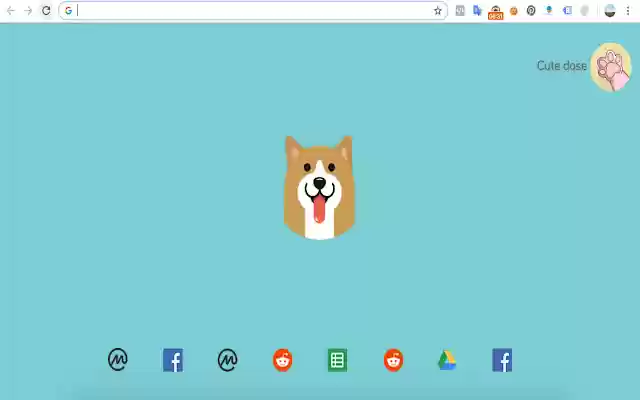Bookmark this page with the star icon
640x400 pixels.
(x=438, y=11)
